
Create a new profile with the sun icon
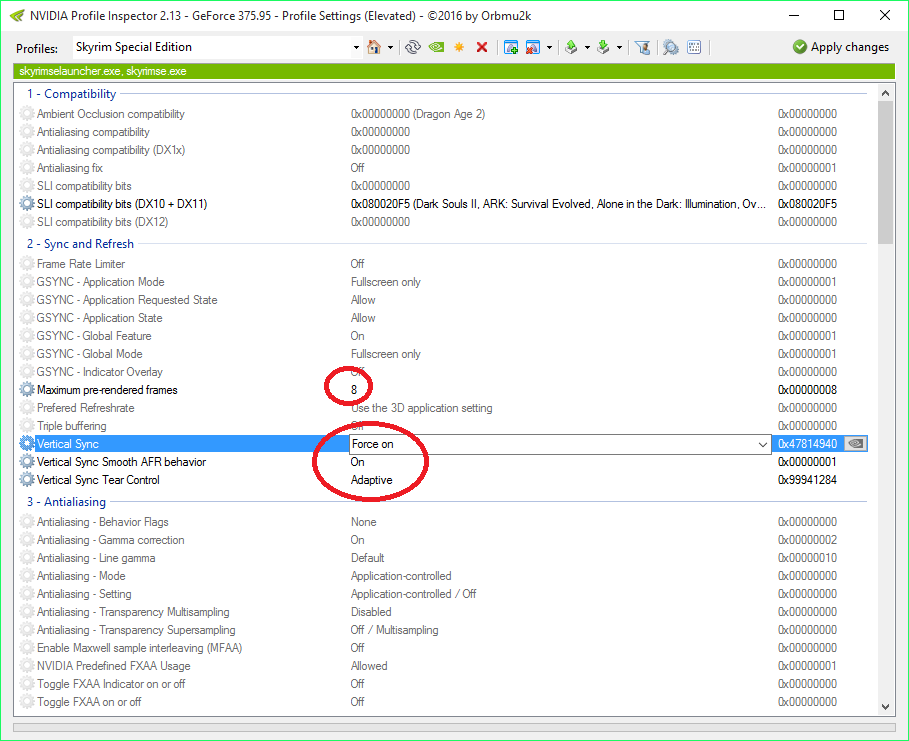tap(459, 47)
